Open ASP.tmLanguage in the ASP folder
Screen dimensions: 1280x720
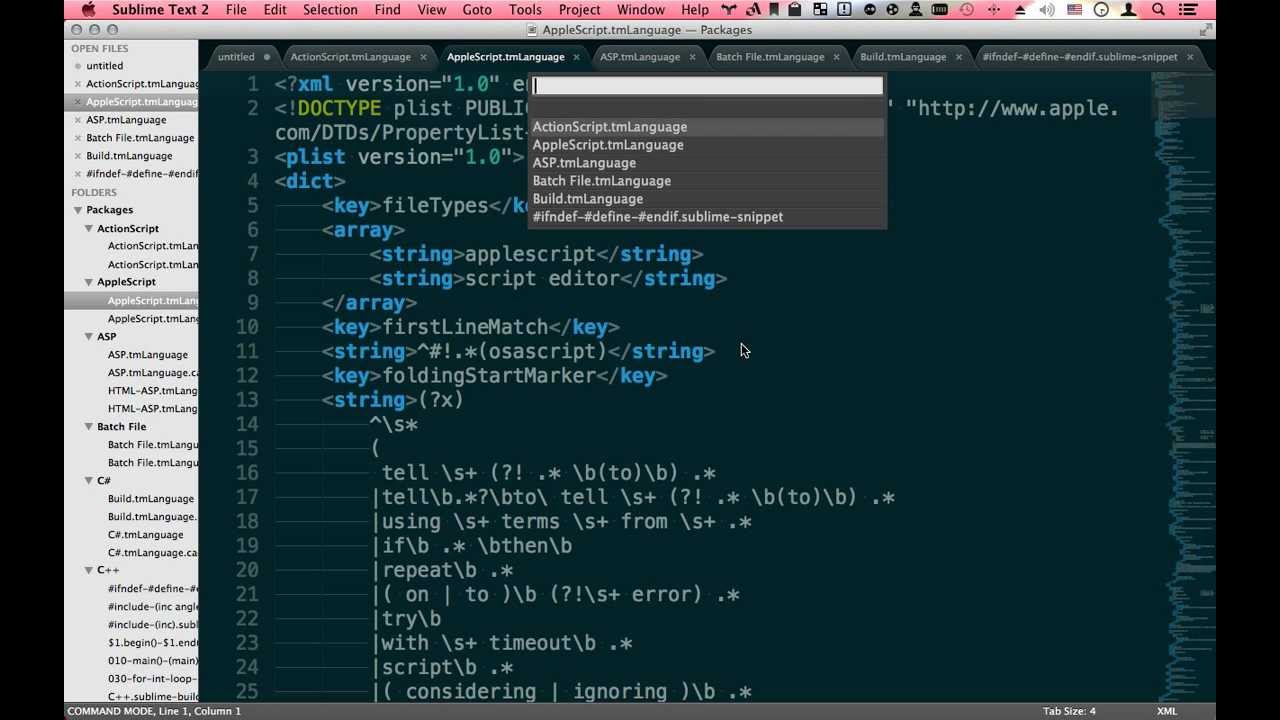tap(148, 355)
